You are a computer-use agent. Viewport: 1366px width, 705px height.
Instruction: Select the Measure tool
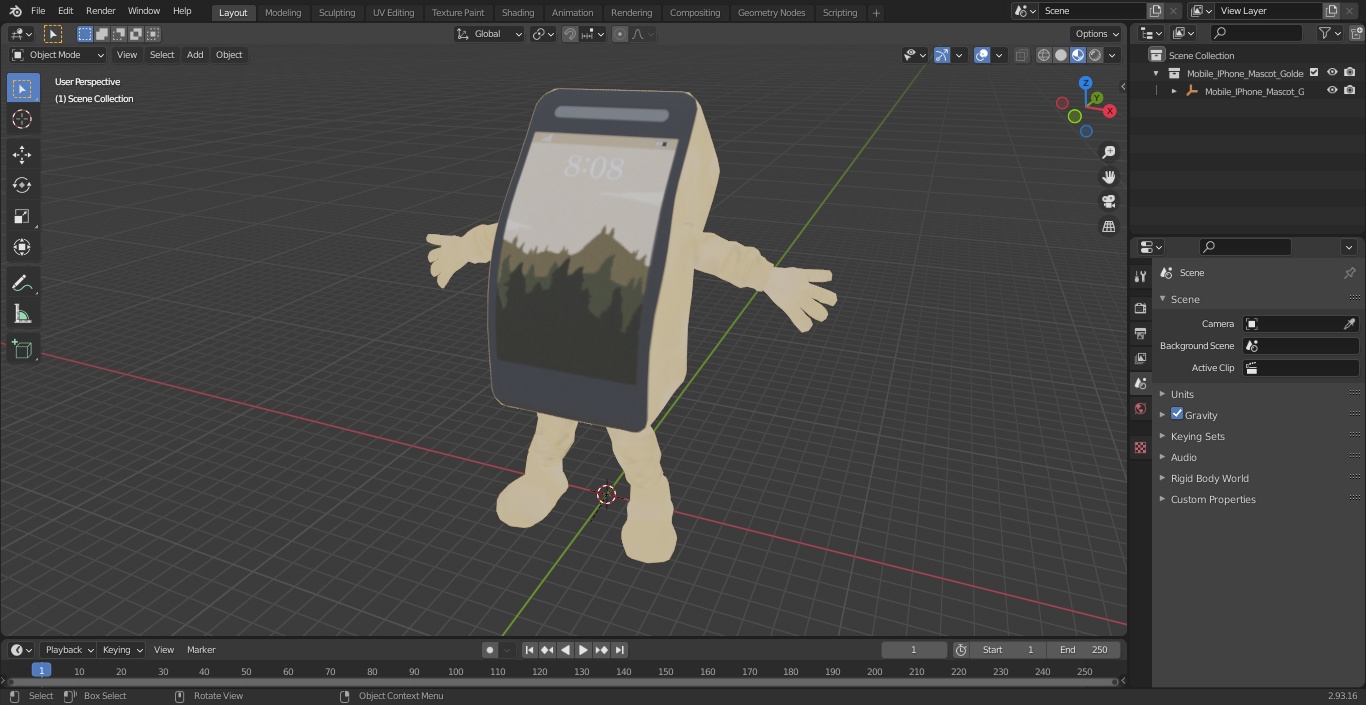pos(22,314)
